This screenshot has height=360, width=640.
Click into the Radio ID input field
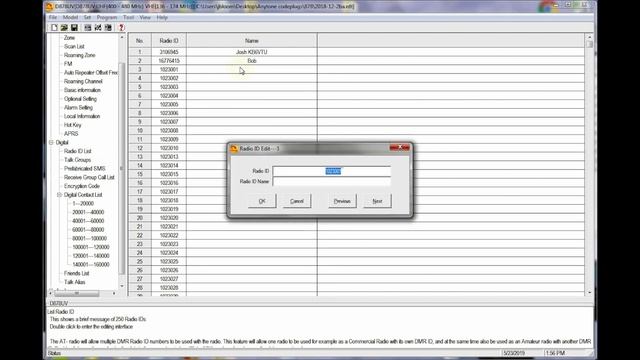tap(331, 171)
